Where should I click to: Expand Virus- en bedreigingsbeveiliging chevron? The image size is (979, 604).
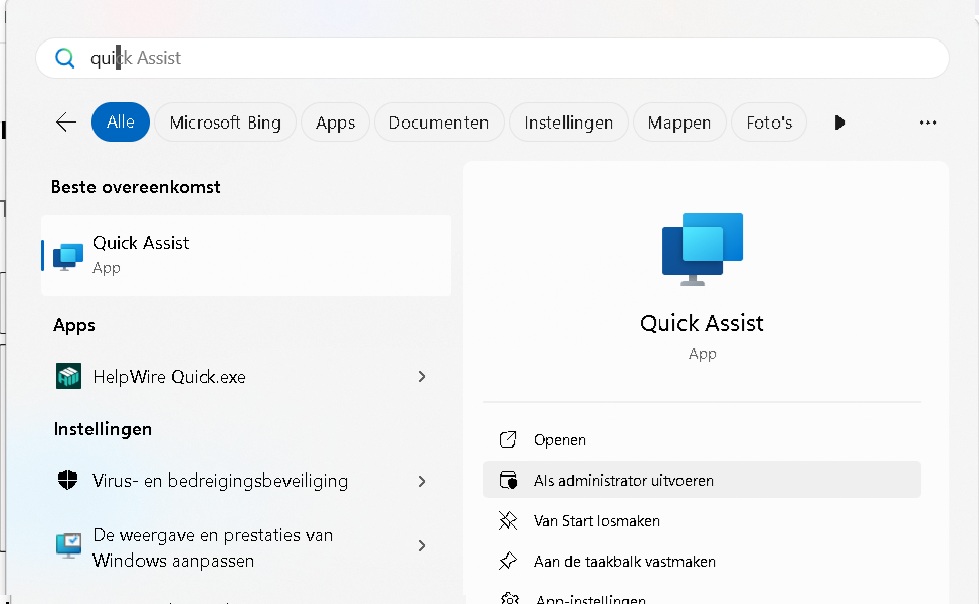point(422,482)
